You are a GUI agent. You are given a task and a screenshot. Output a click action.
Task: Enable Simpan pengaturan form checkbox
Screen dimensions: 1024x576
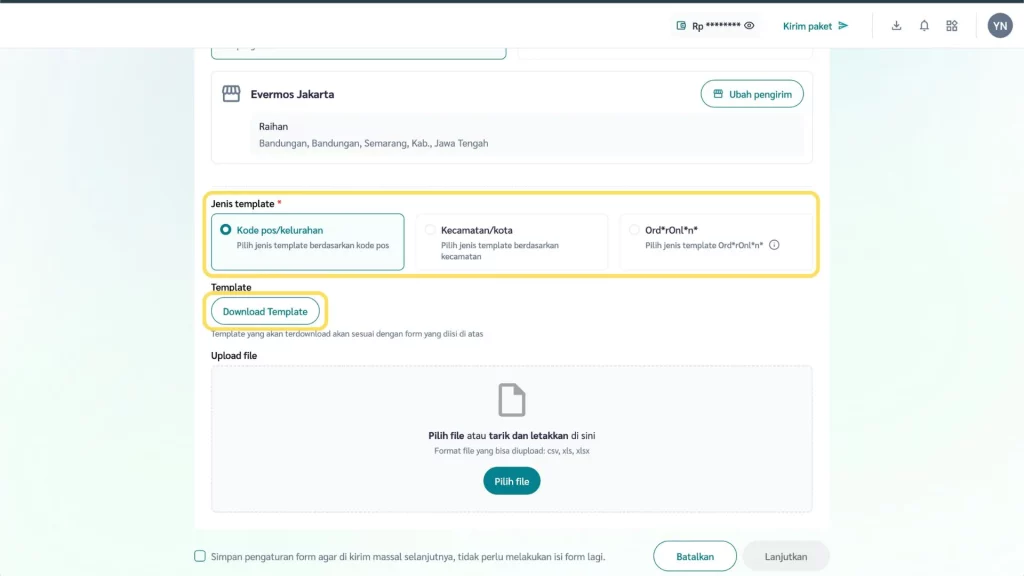[x=200, y=556]
